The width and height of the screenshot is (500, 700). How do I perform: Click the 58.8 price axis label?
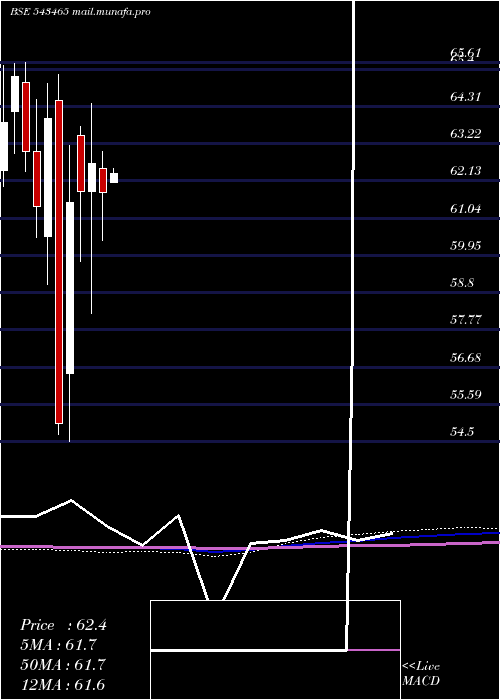[462, 283]
